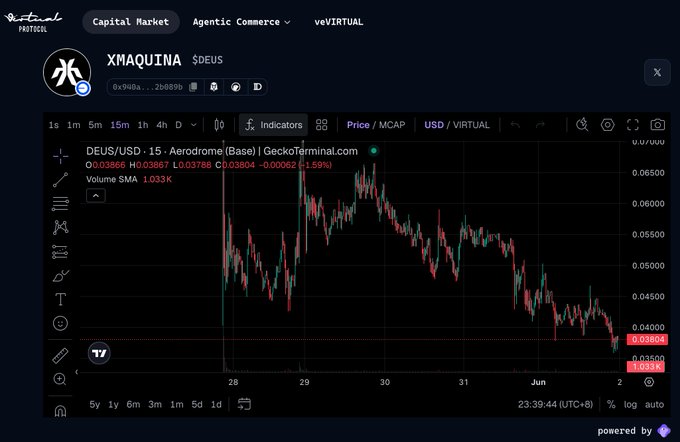
Task: Click the Virtuals Protocol logo
Action: click(x=33, y=22)
